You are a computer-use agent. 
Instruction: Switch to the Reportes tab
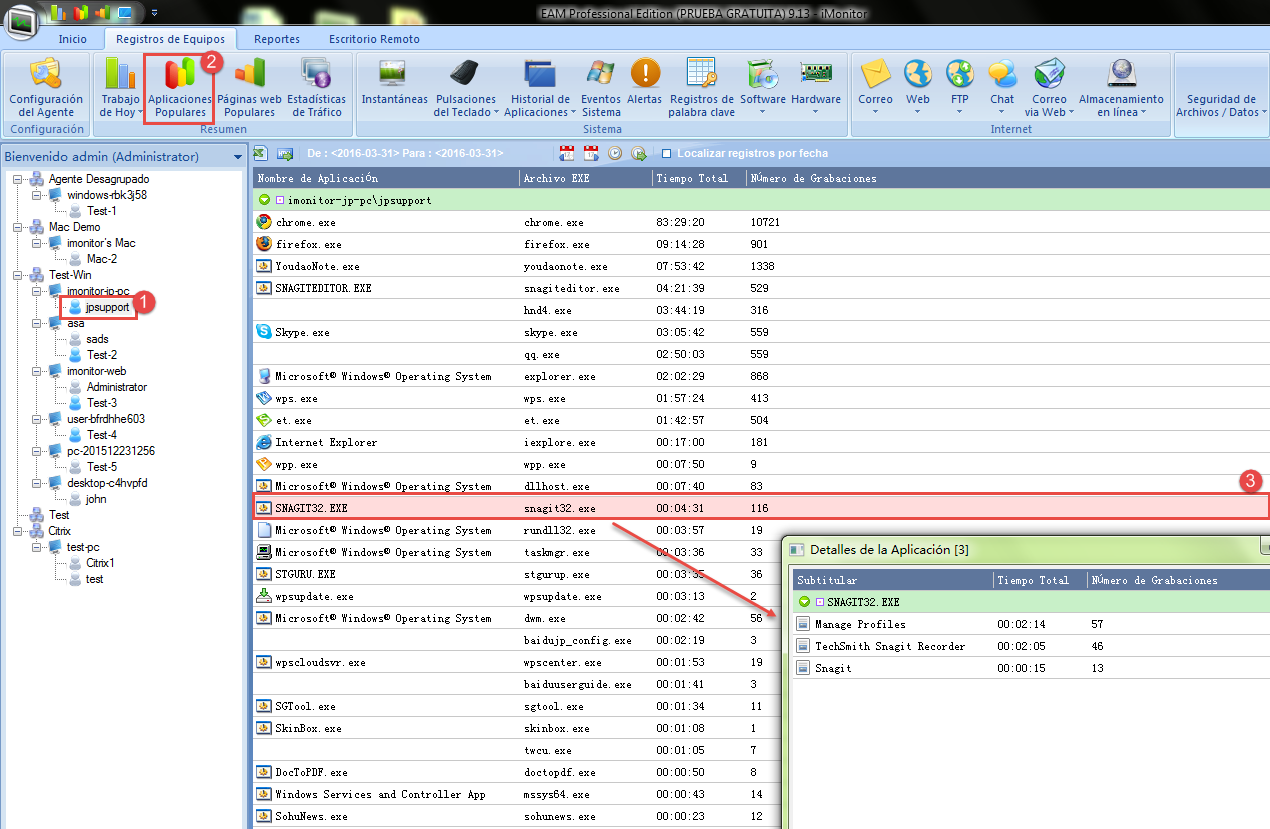click(x=276, y=39)
